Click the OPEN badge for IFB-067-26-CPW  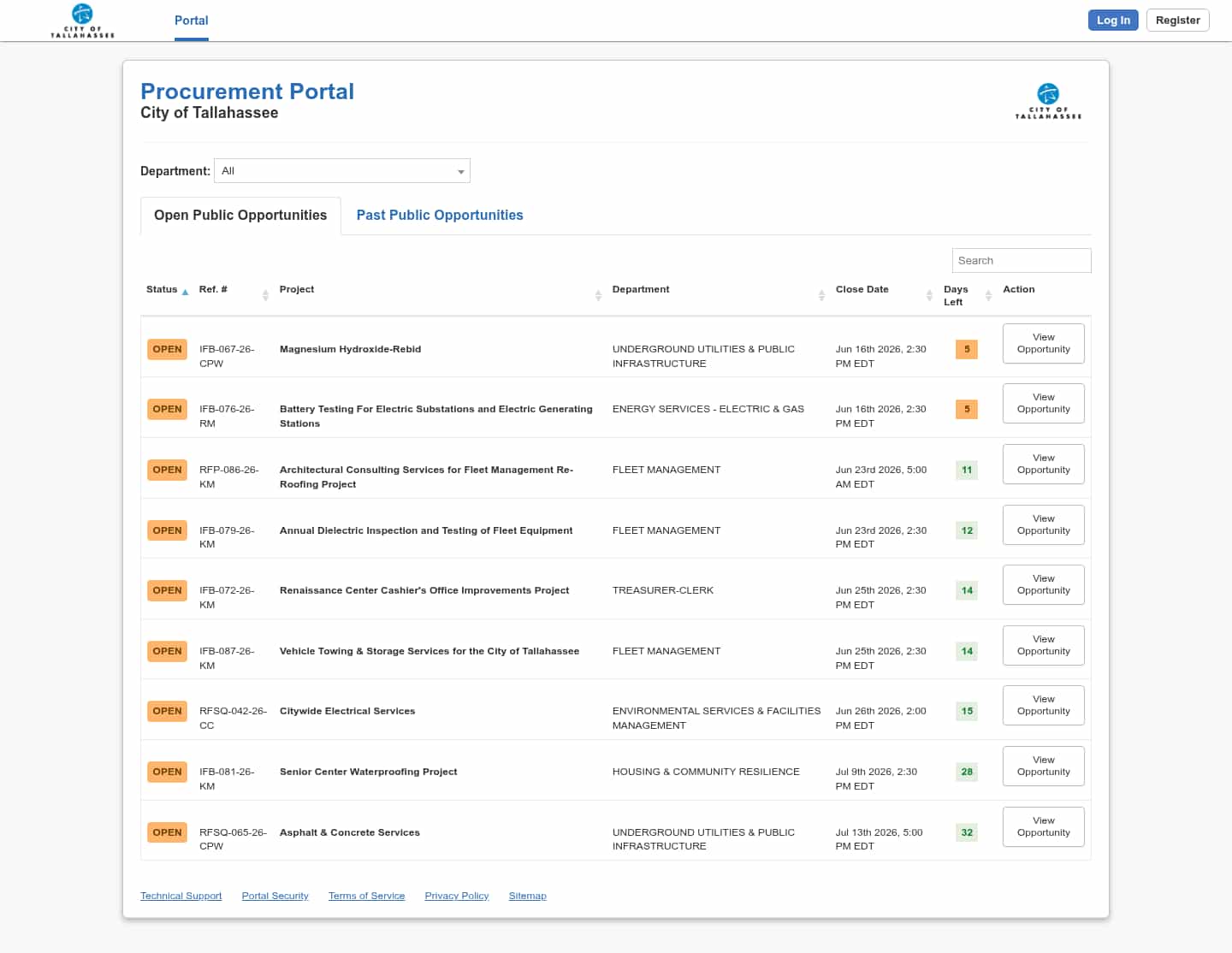tap(167, 349)
